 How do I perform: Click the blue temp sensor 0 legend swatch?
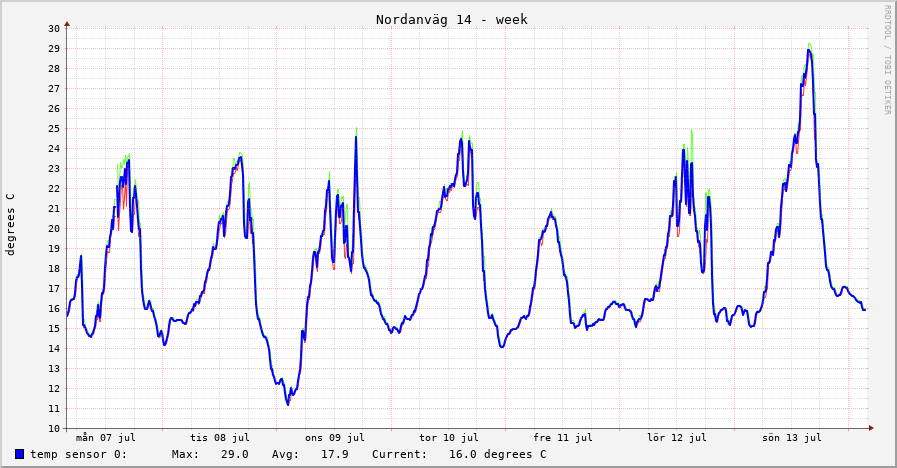point(19,454)
